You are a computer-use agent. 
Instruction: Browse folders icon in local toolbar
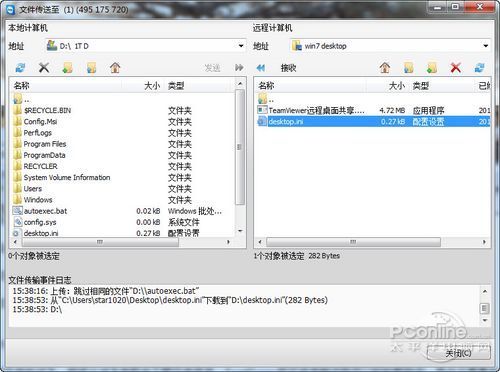(91, 68)
